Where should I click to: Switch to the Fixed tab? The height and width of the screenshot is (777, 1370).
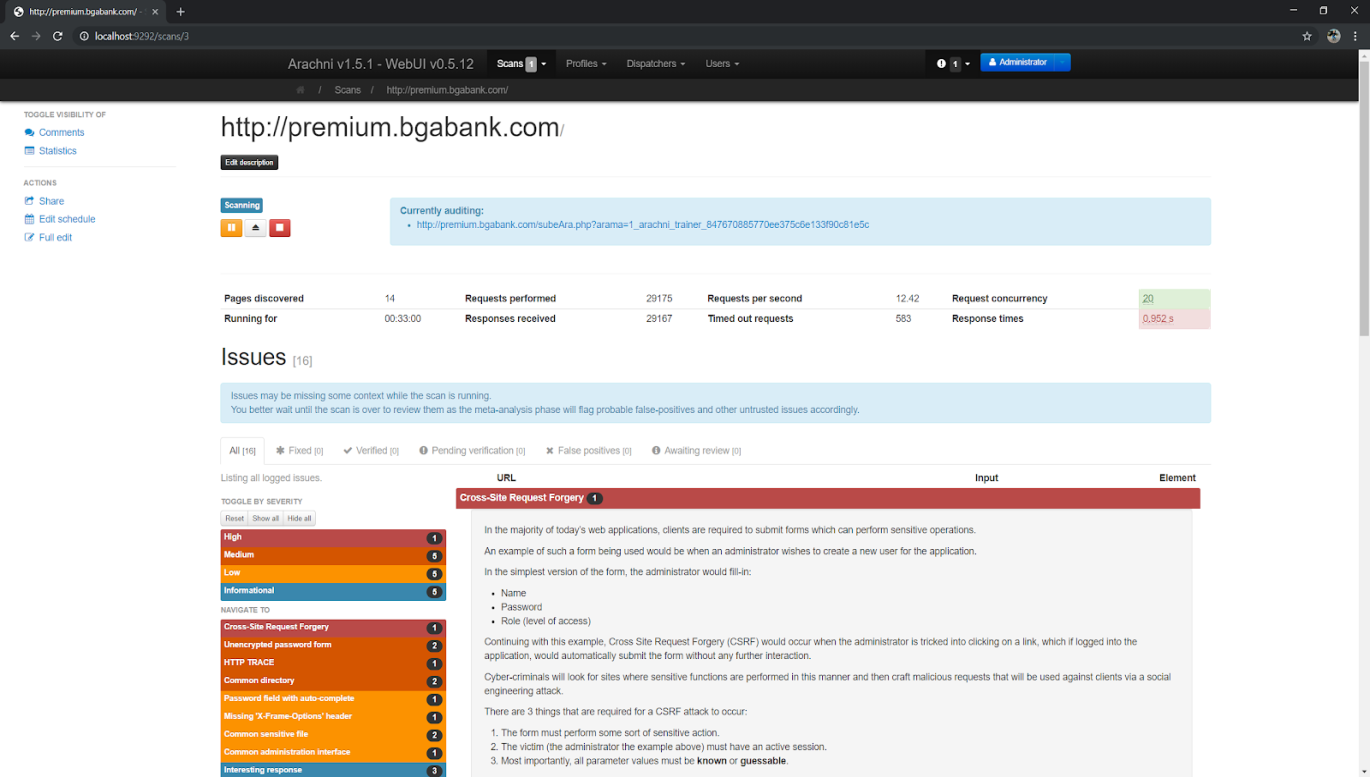coord(299,451)
